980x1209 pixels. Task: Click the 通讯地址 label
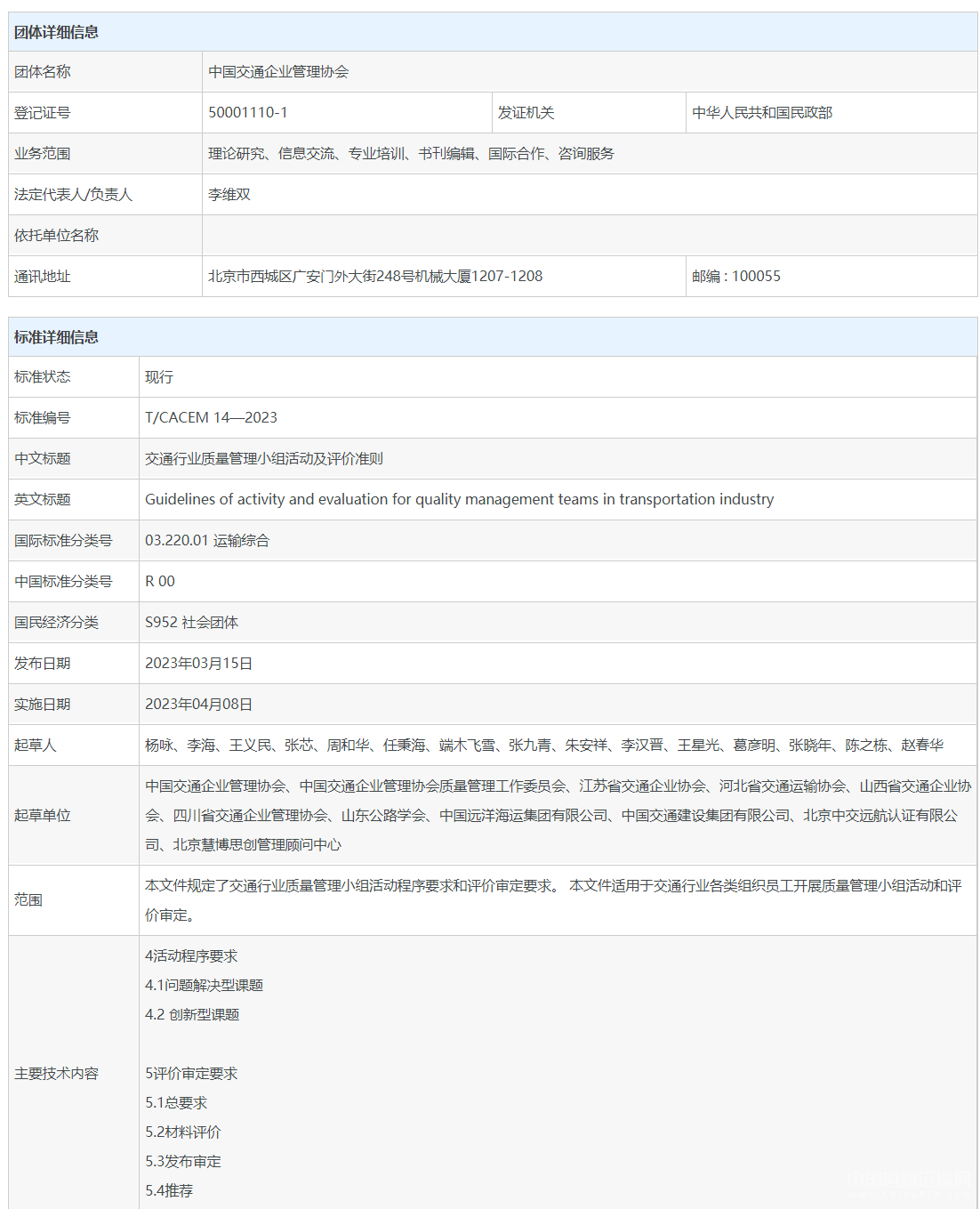[x=42, y=277]
